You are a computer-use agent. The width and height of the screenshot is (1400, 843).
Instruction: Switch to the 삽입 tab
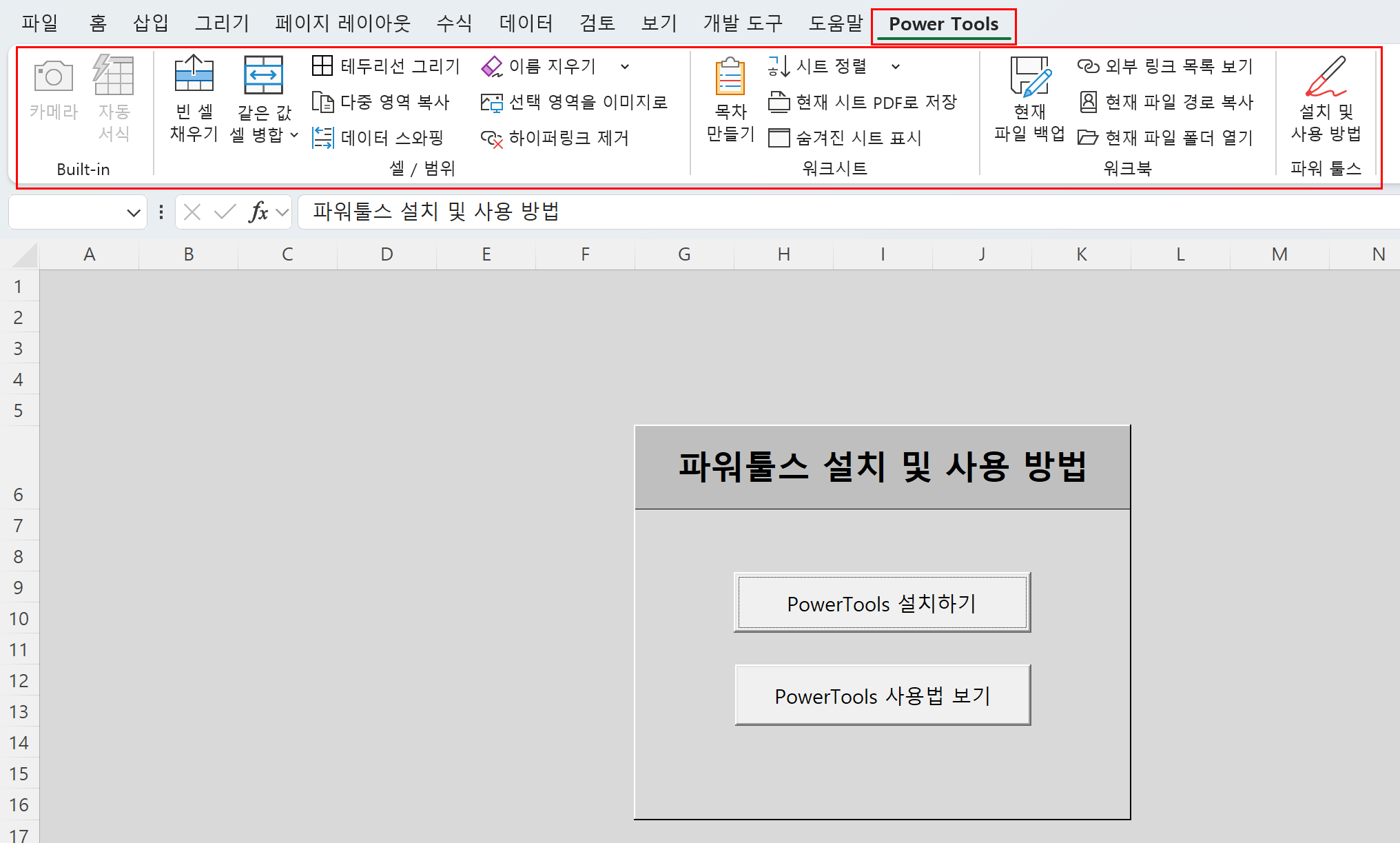151,23
